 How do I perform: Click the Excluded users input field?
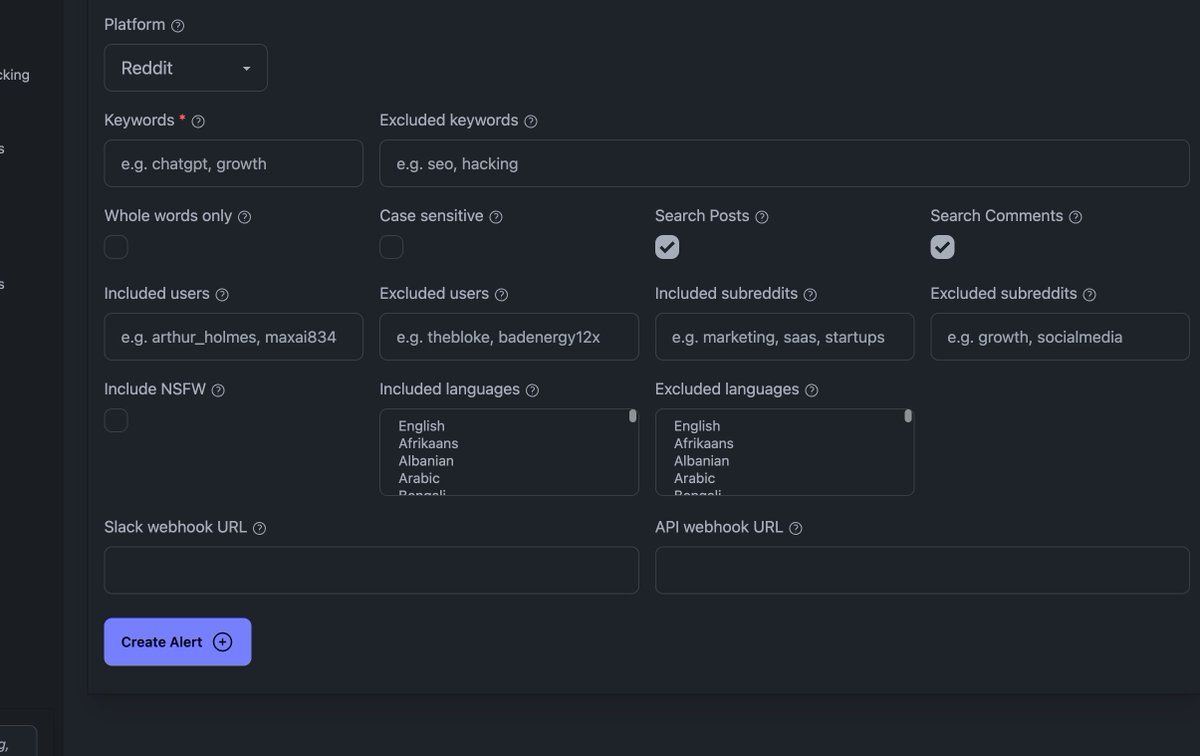pos(508,337)
